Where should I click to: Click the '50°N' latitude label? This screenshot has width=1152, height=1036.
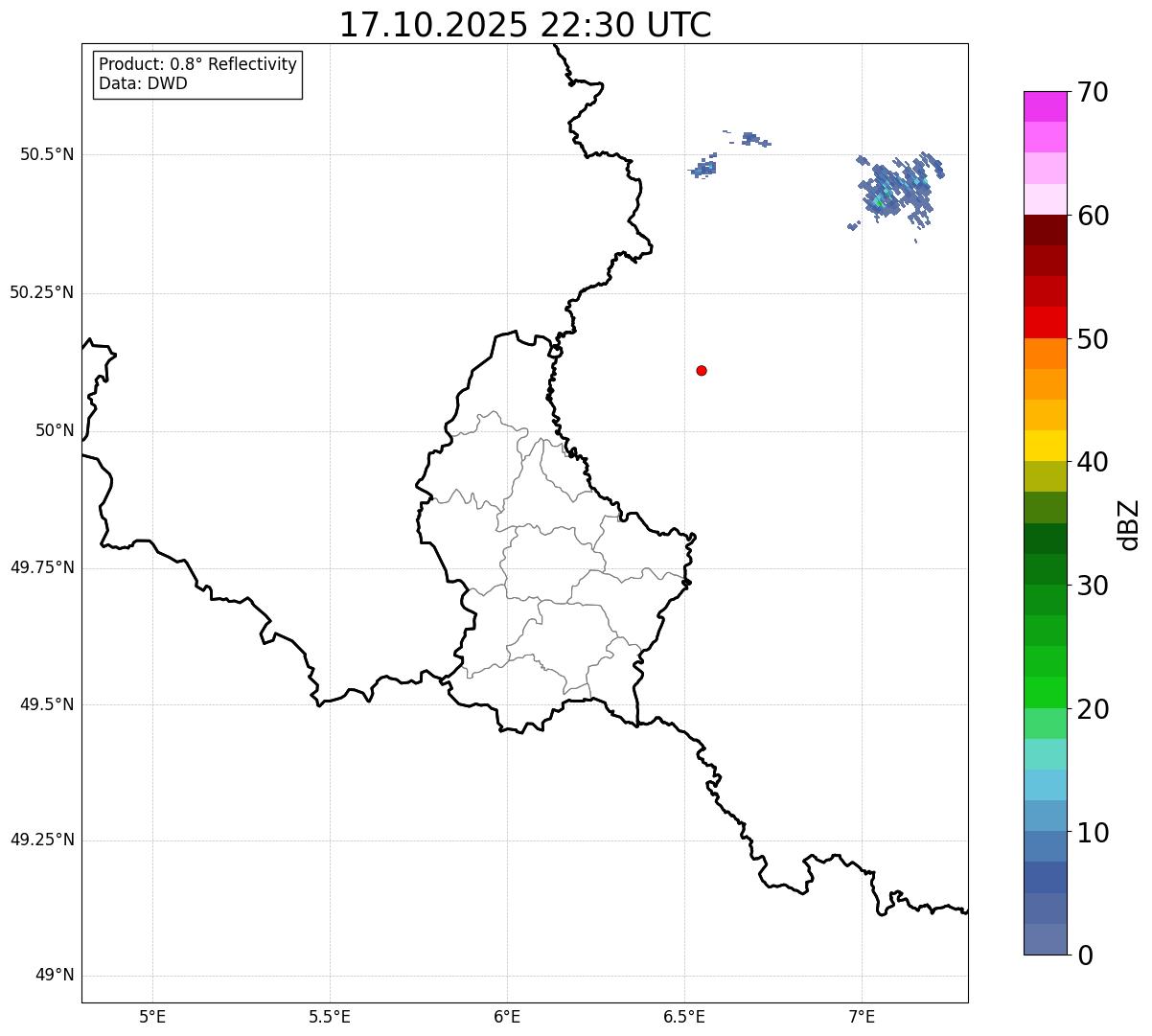click(x=55, y=430)
